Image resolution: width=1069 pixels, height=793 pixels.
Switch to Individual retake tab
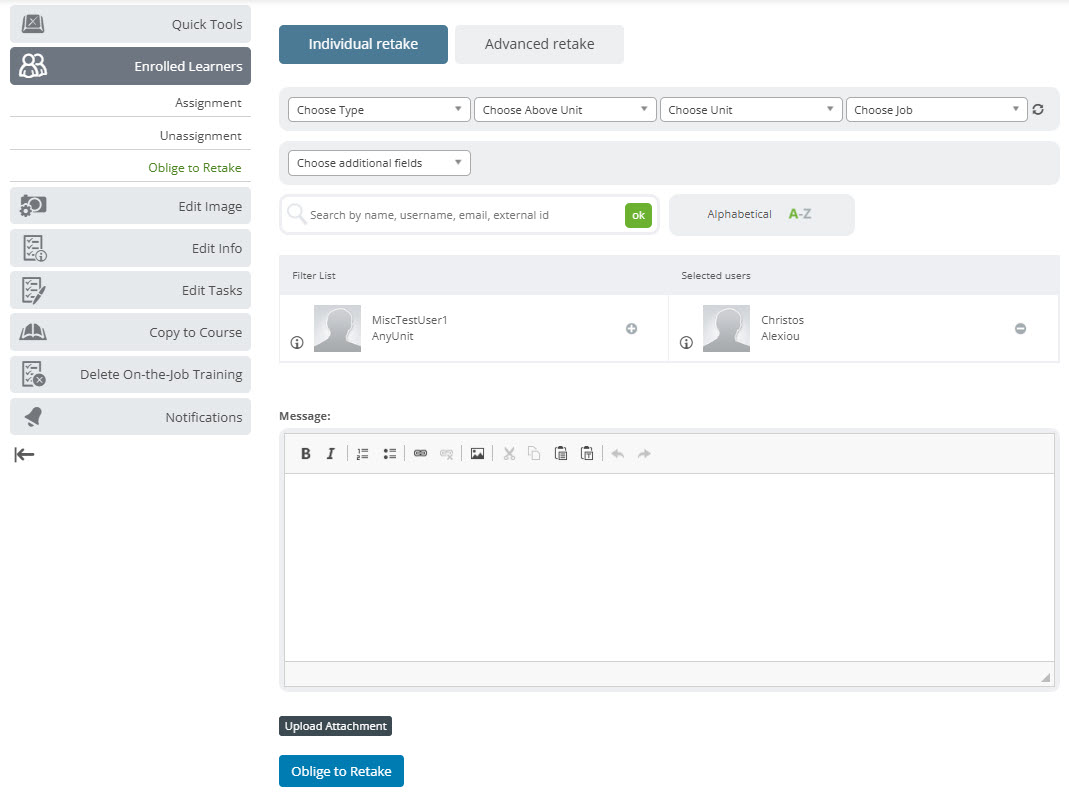point(363,44)
